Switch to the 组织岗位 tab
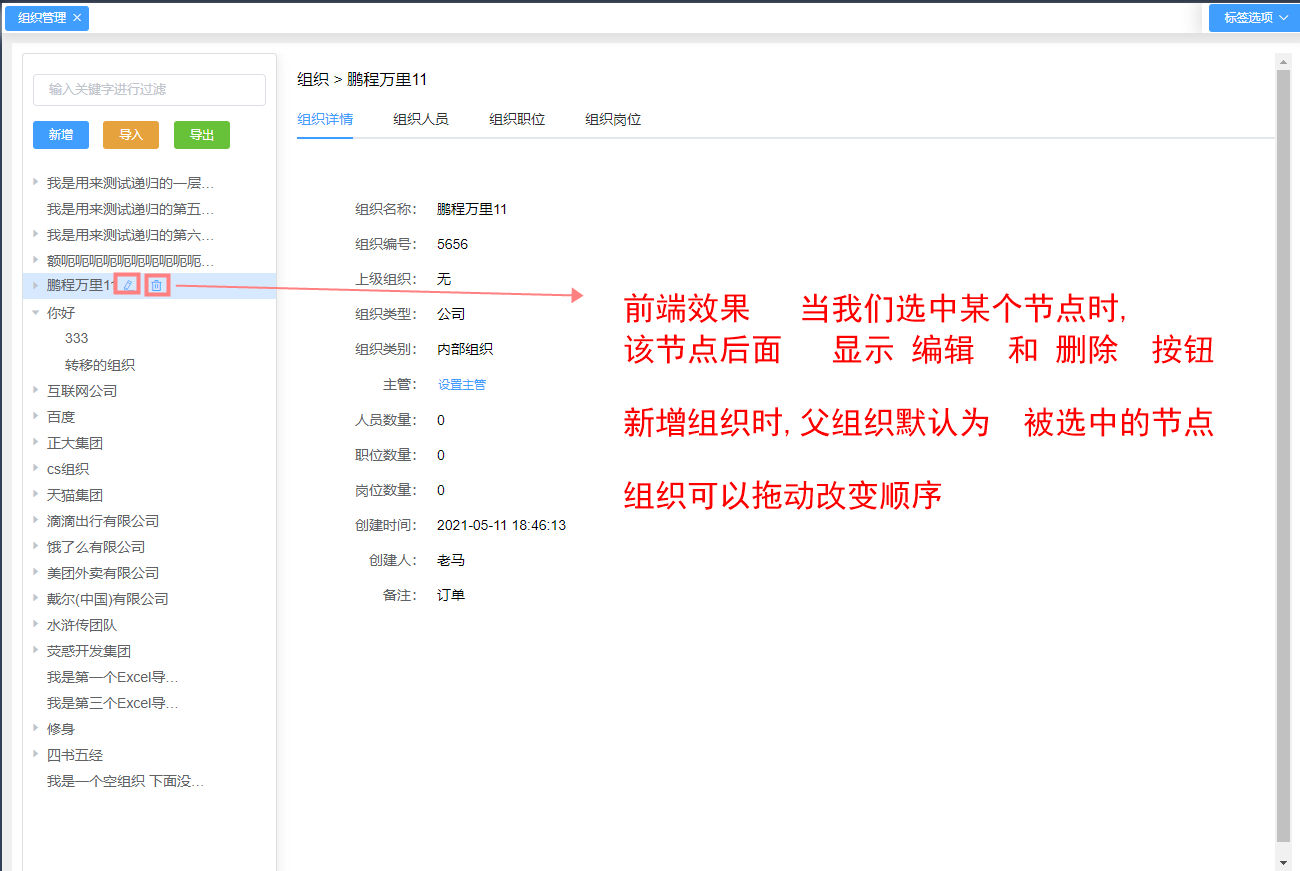1300x871 pixels. [612, 118]
